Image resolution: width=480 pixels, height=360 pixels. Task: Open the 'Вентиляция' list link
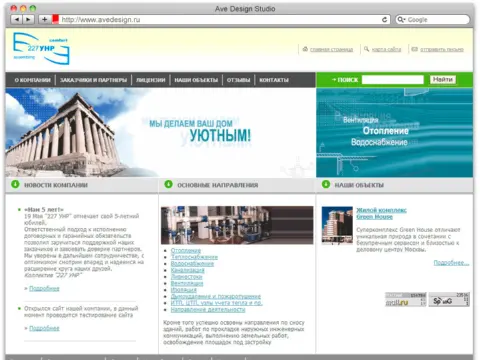tap(187, 284)
